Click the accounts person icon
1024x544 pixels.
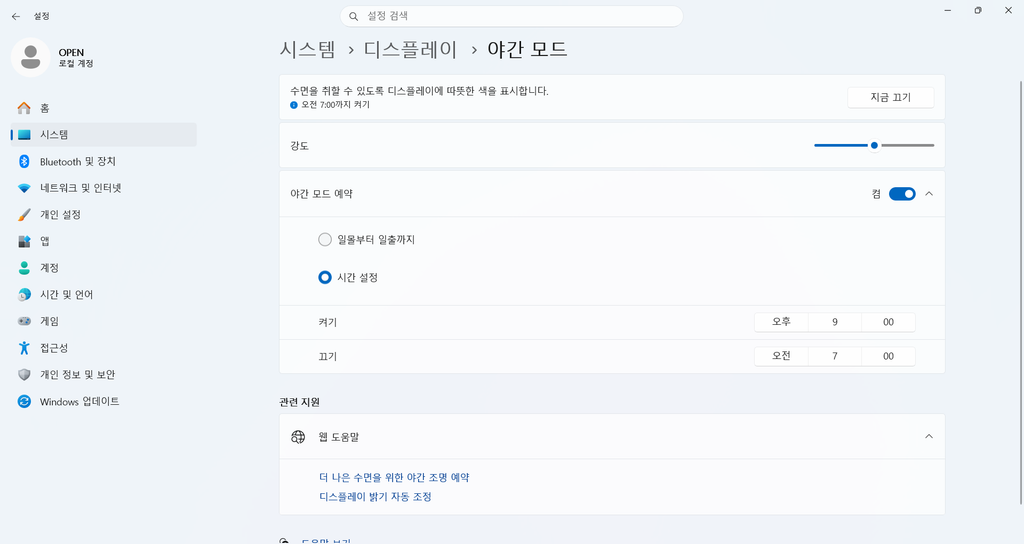point(24,268)
